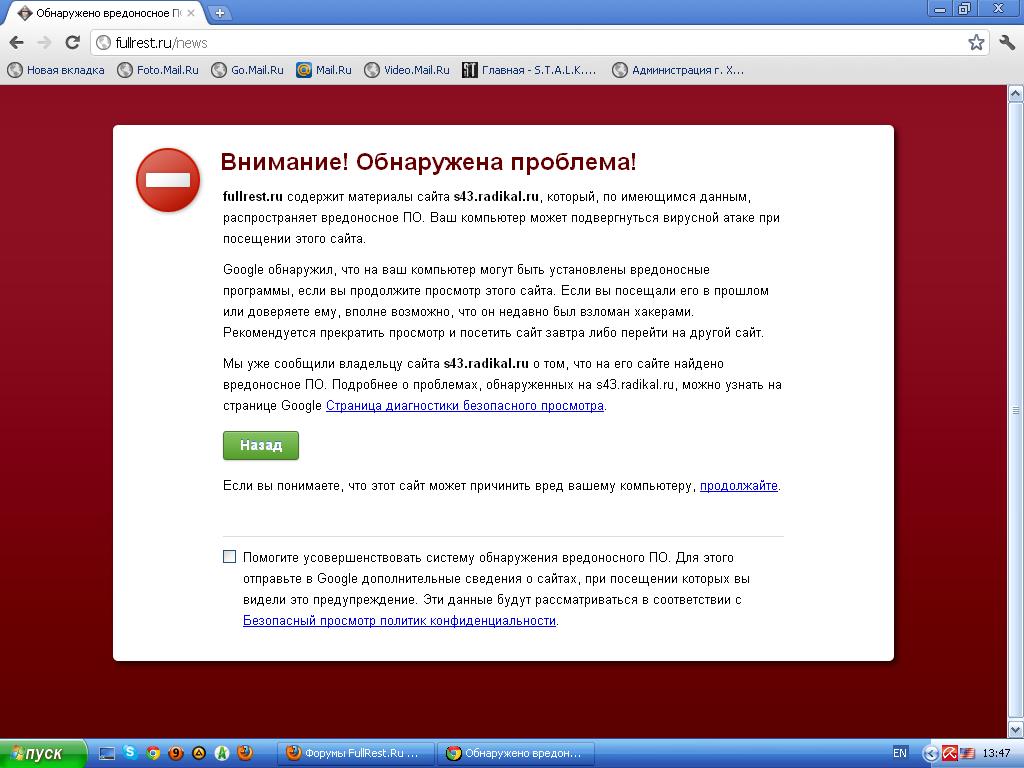Click the red stop warning icon
The image size is (1024, 768).
(x=168, y=180)
